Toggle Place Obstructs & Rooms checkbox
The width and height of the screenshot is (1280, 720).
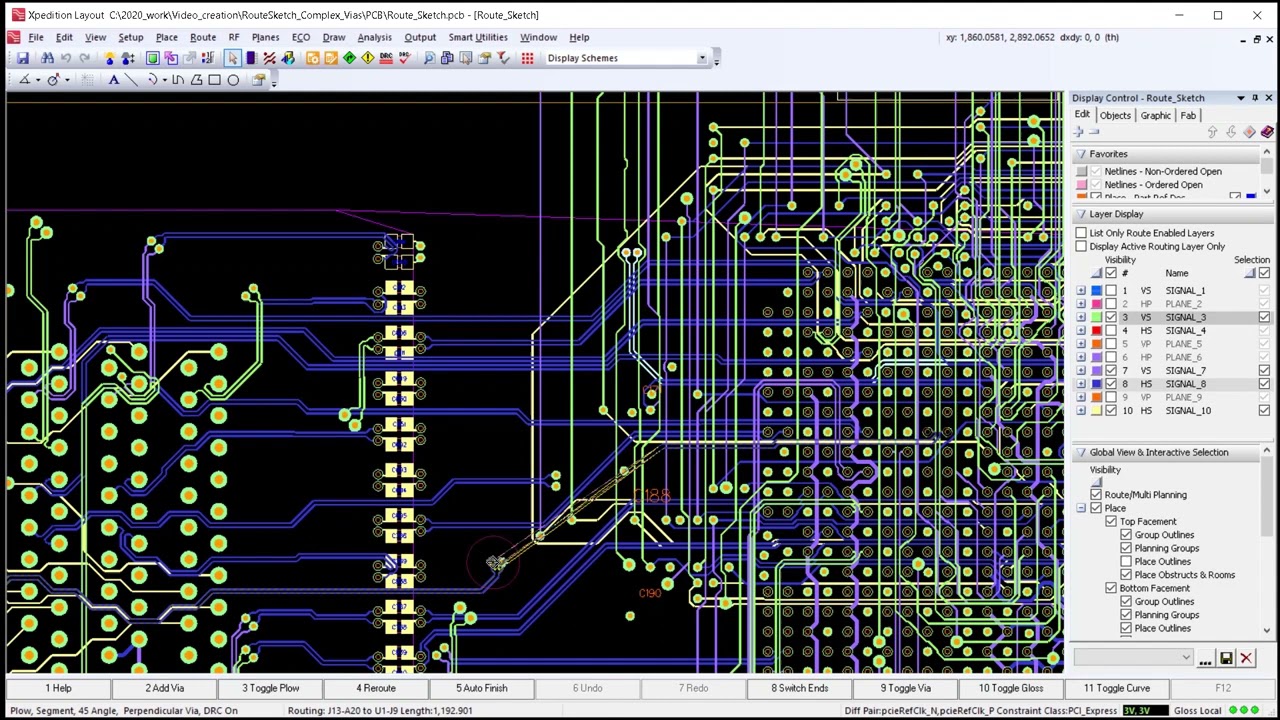pos(1126,575)
